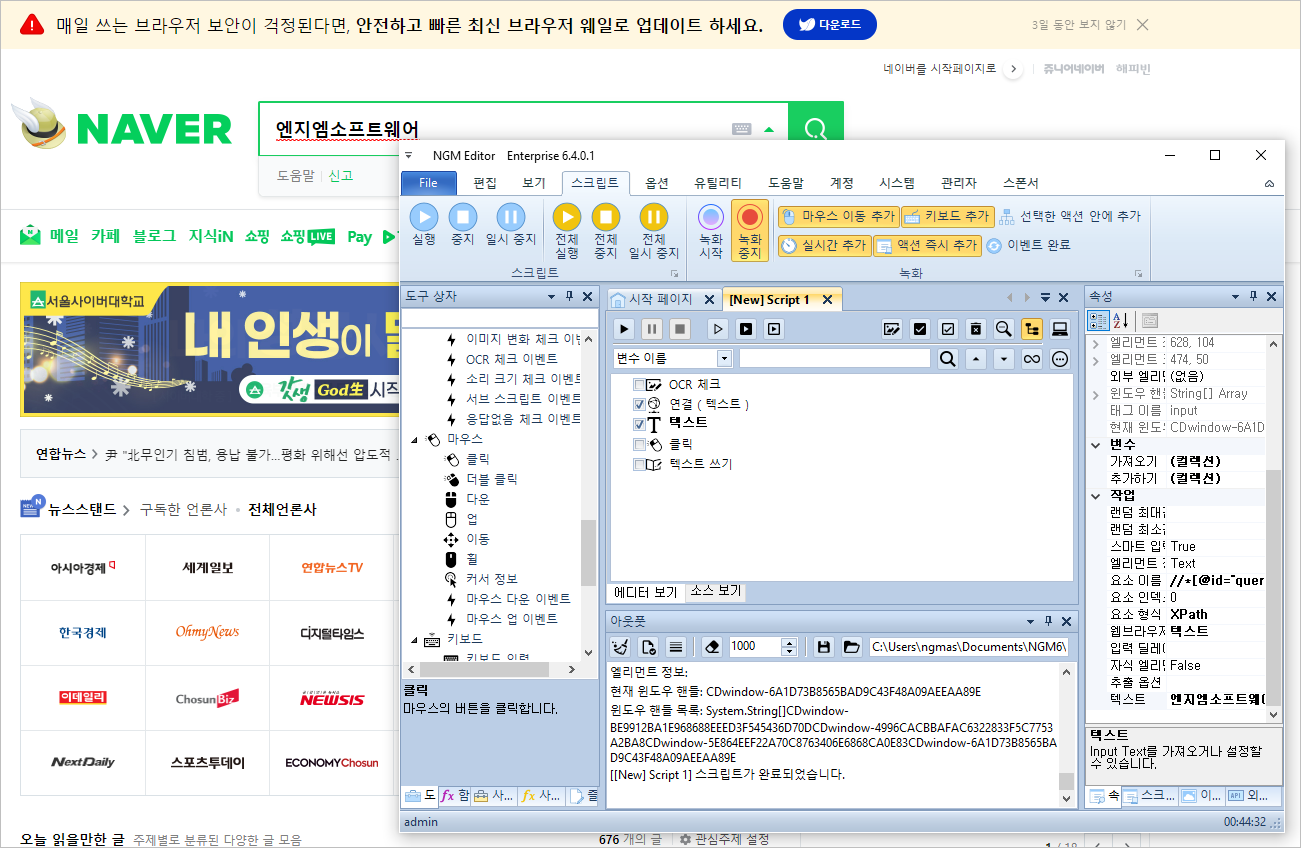The height and width of the screenshot is (848, 1301).
Task: Switch to 소스 보기 view tab
Action: point(716,591)
